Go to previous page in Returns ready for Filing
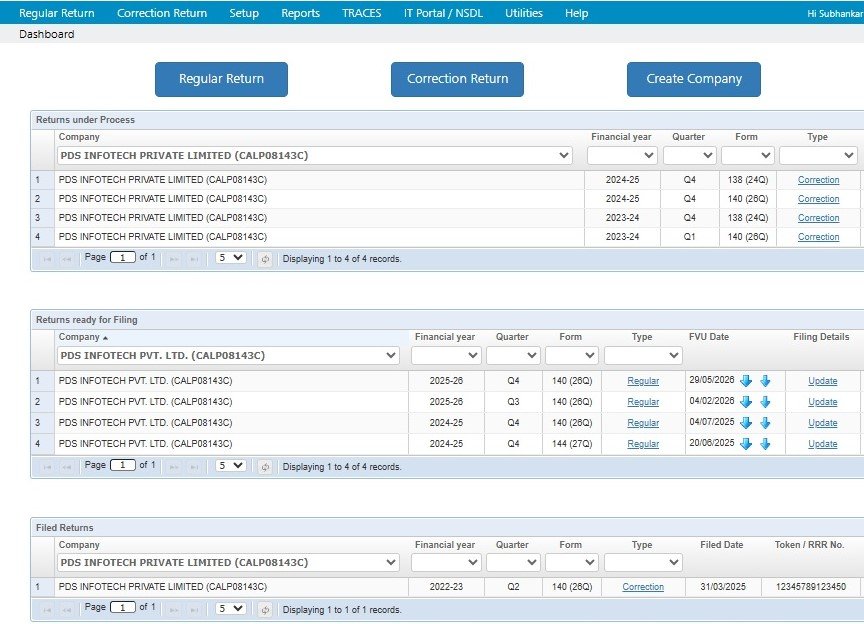This screenshot has width=864, height=624. pos(67,467)
